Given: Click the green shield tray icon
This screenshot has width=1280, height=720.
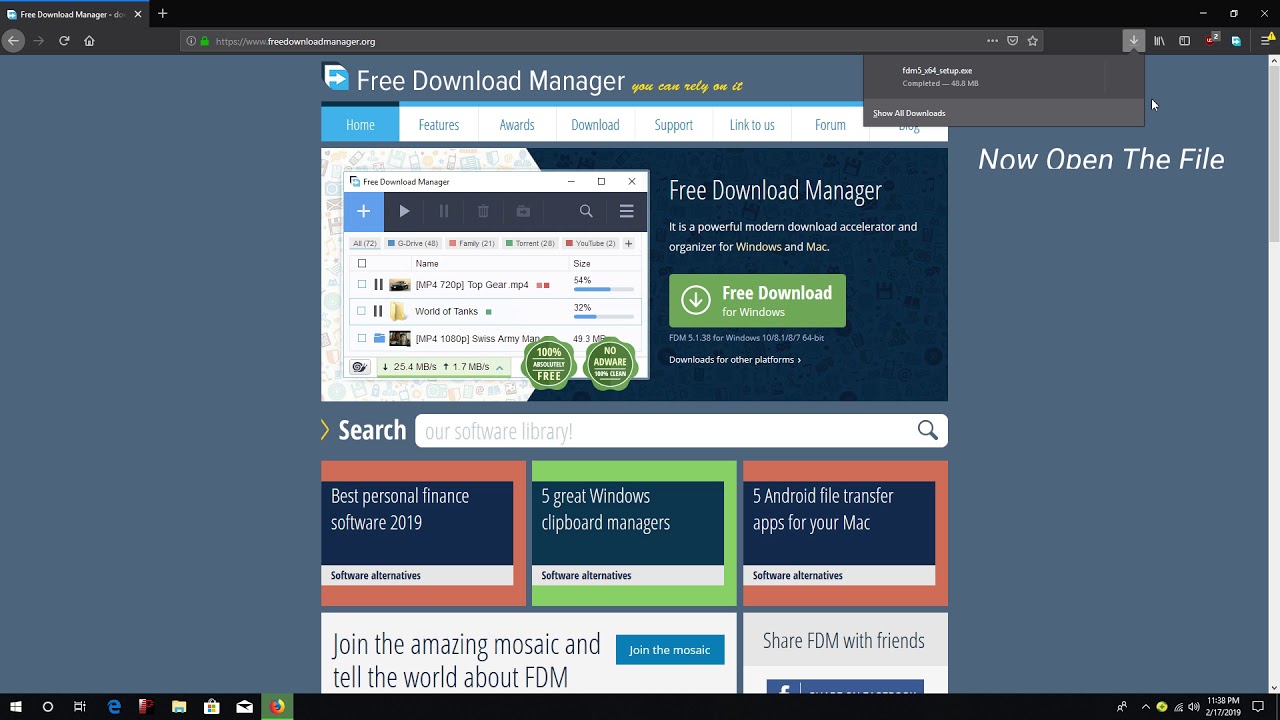Looking at the screenshot, I should tap(1162, 707).
